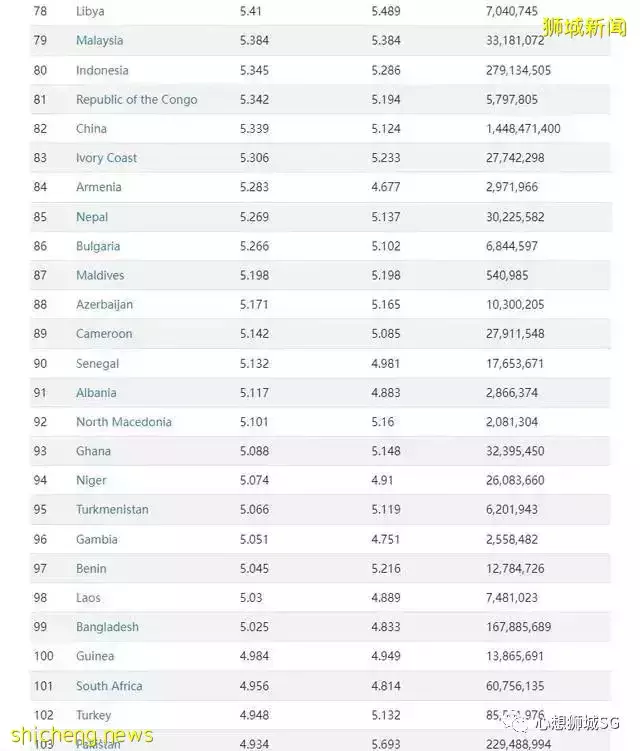Viewport: 640px width, 751px height.
Task: Open the Malaysia country link
Action: click(99, 41)
